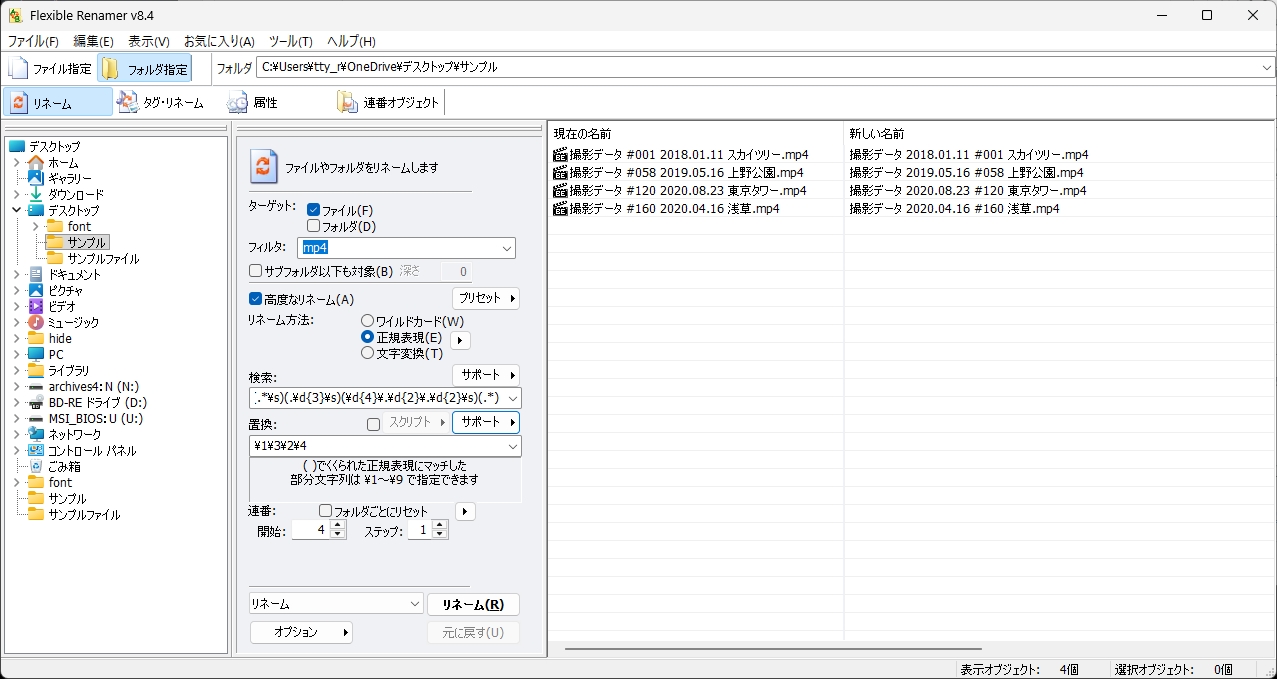Select the ごみ箱 recycle bin icon

pyautogui.click(x=36, y=466)
